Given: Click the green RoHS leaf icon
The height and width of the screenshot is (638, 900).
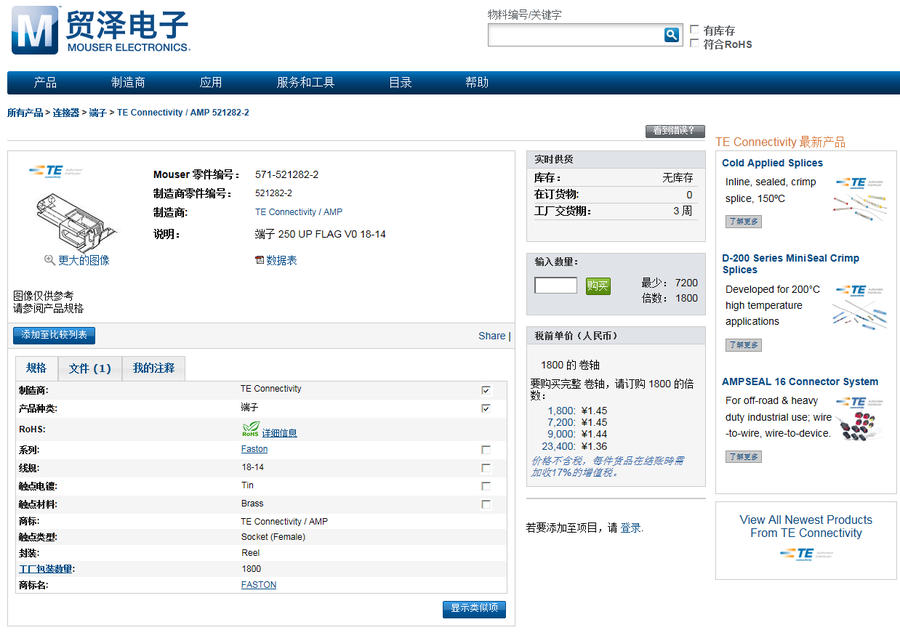Looking at the screenshot, I should [x=250, y=429].
